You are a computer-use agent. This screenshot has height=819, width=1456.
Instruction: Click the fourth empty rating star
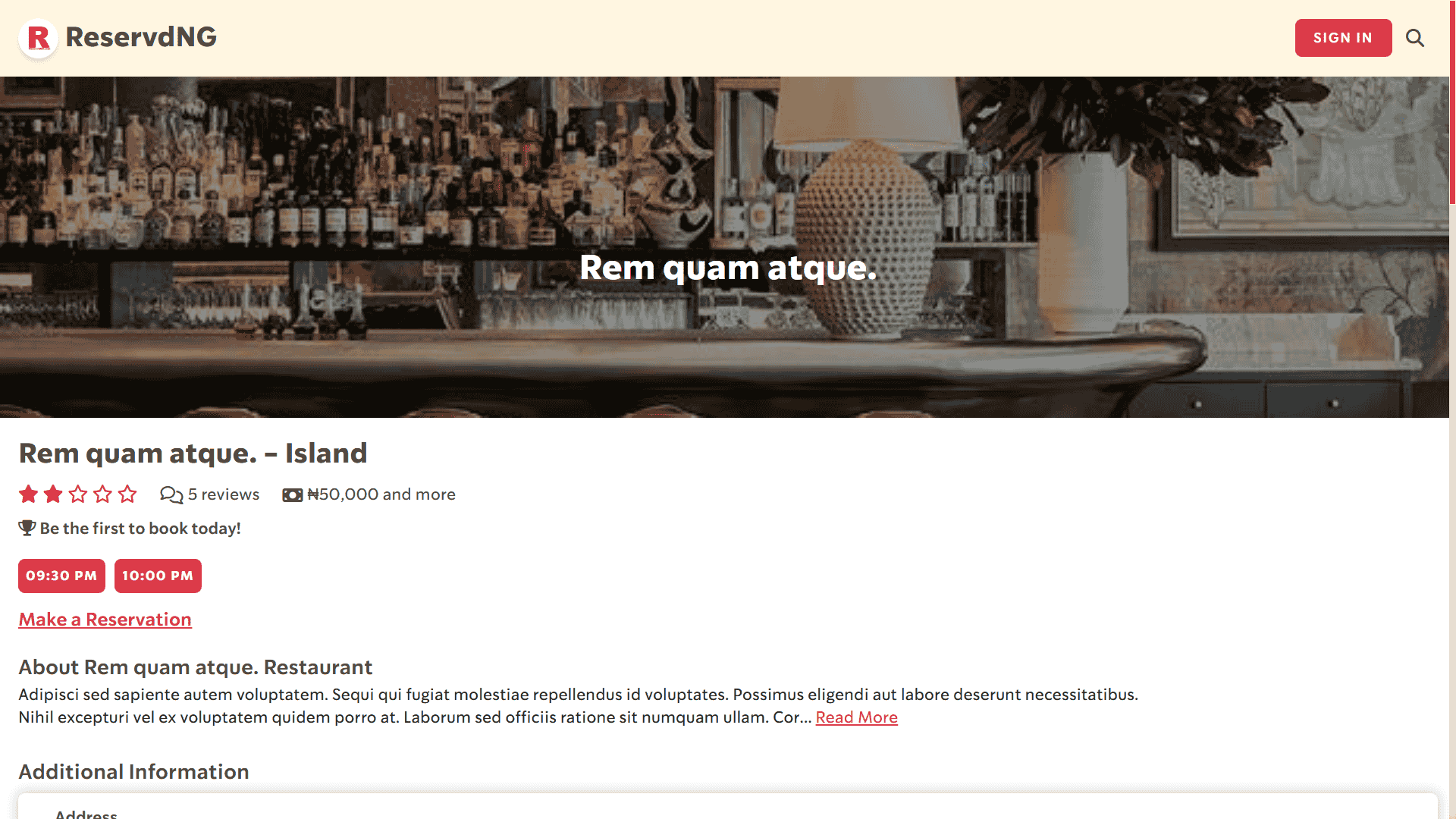102,494
